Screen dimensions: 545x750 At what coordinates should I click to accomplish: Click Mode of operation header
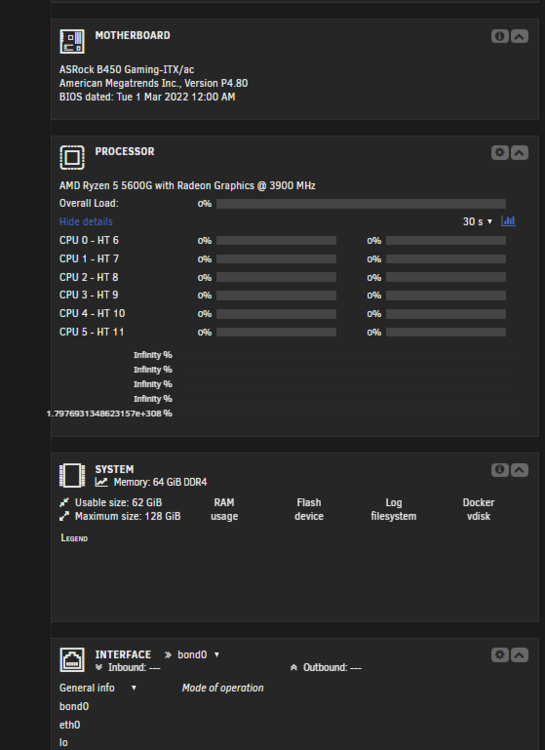coord(222,688)
